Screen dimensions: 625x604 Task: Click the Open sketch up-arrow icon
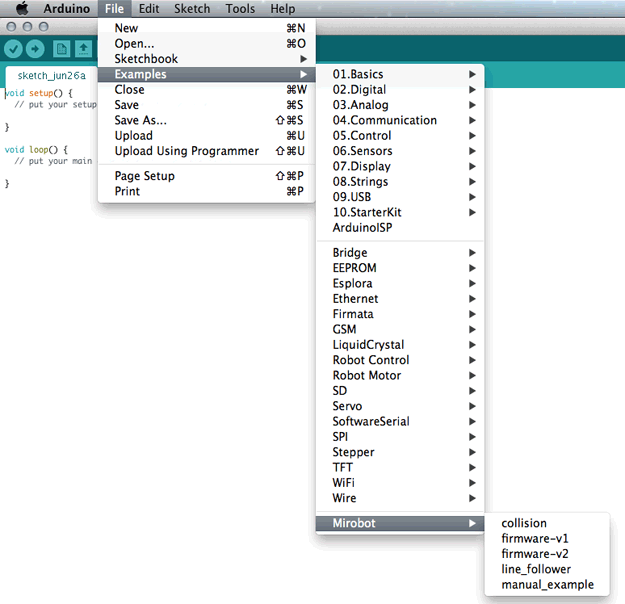pyautogui.click(x=83, y=49)
